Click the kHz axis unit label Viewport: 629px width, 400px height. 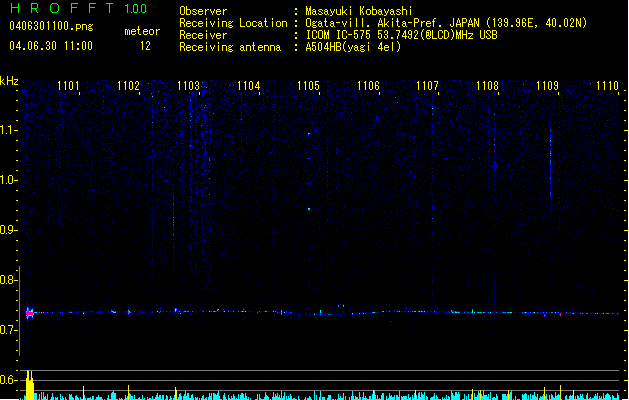pos(9,81)
